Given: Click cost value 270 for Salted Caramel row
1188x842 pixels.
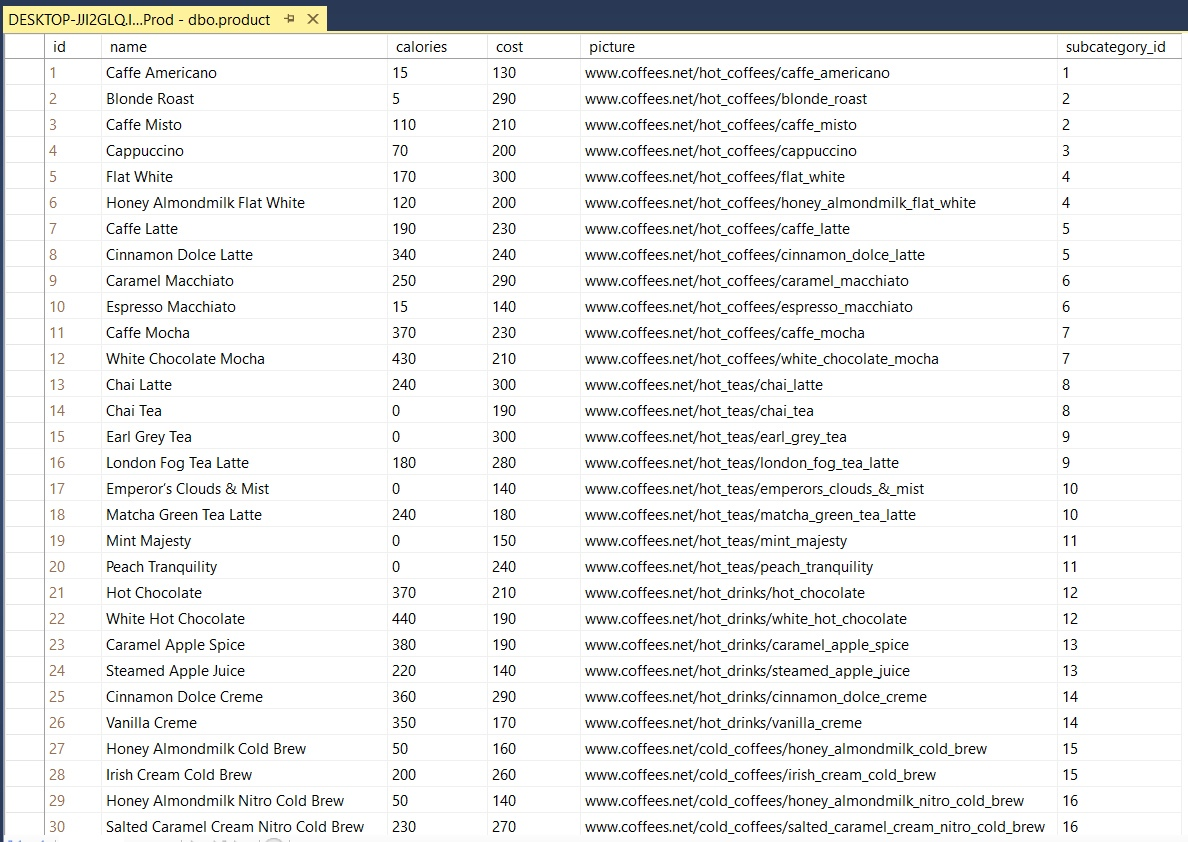Looking at the screenshot, I should [x=533, y=827].
